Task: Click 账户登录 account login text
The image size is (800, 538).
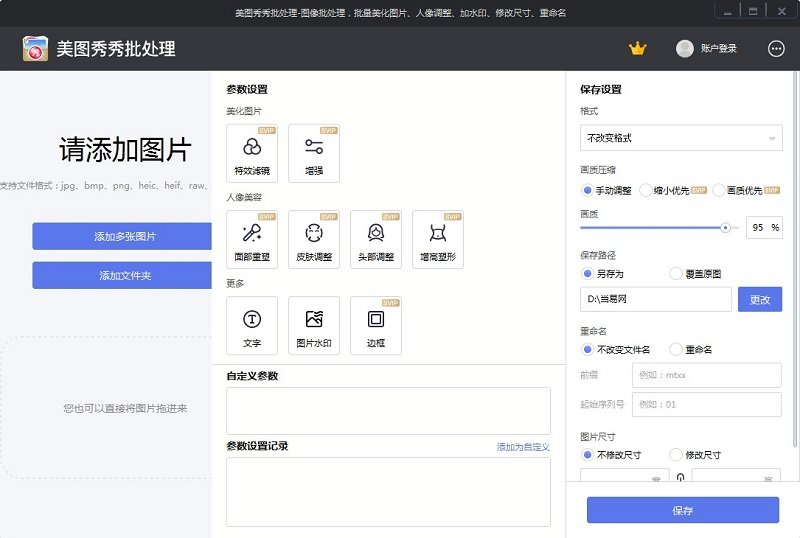Action: pyautogui.click(x=718, y=48)
